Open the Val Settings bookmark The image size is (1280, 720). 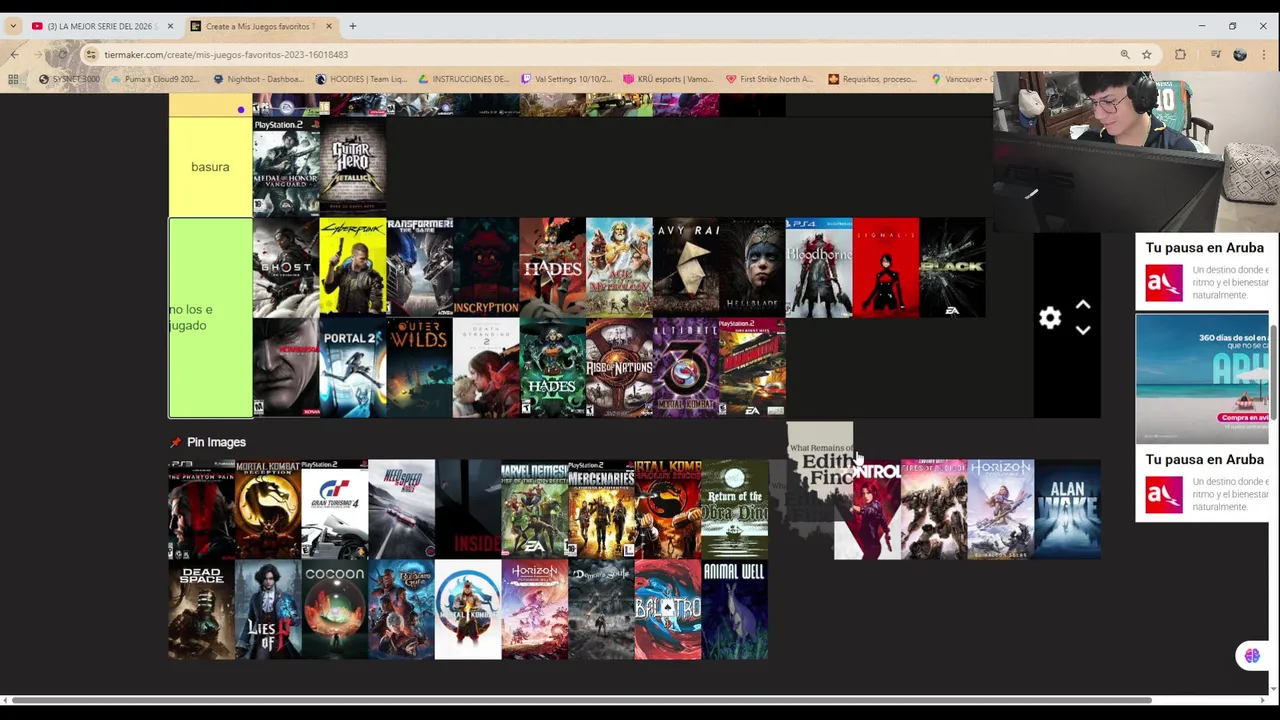(x=565, y=79)
